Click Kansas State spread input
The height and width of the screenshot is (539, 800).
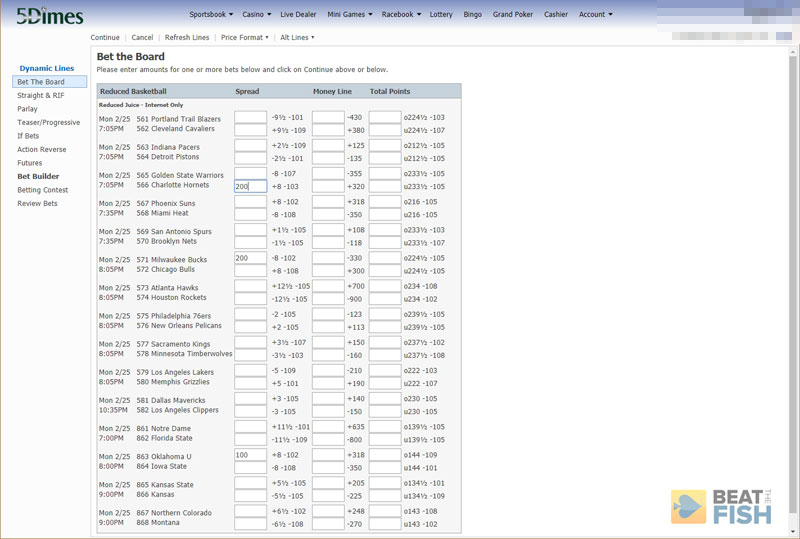(251, 482)
